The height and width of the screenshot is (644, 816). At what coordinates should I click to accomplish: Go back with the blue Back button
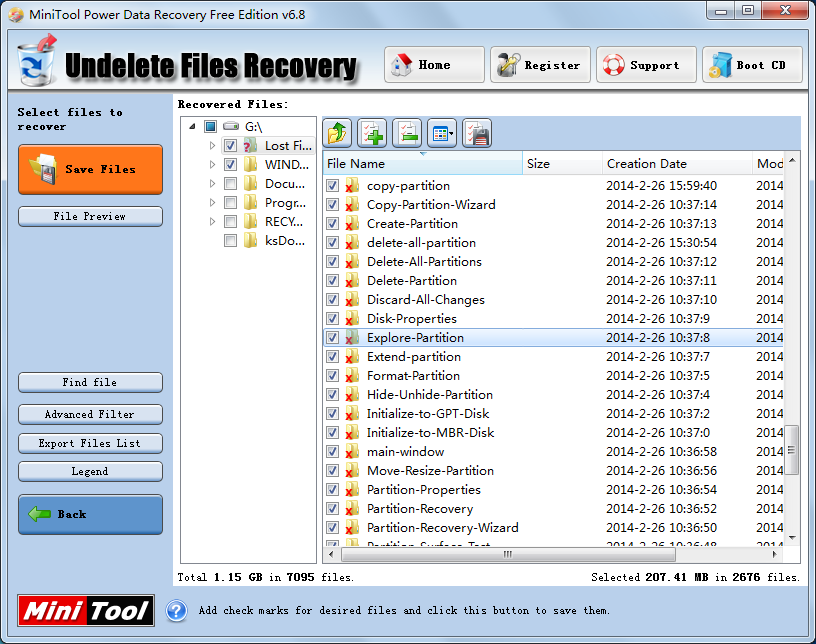(x=91, y=514)
